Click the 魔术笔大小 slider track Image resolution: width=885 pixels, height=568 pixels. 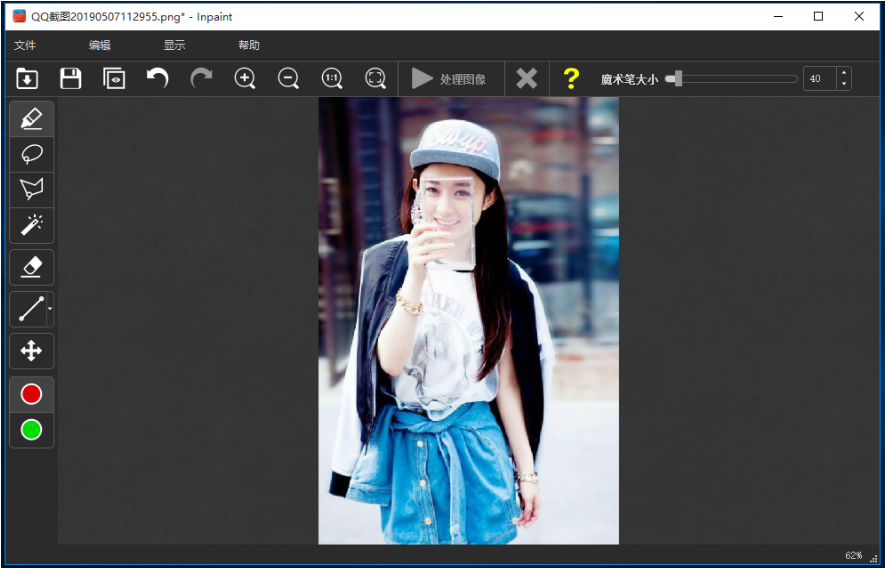(738, 79)
